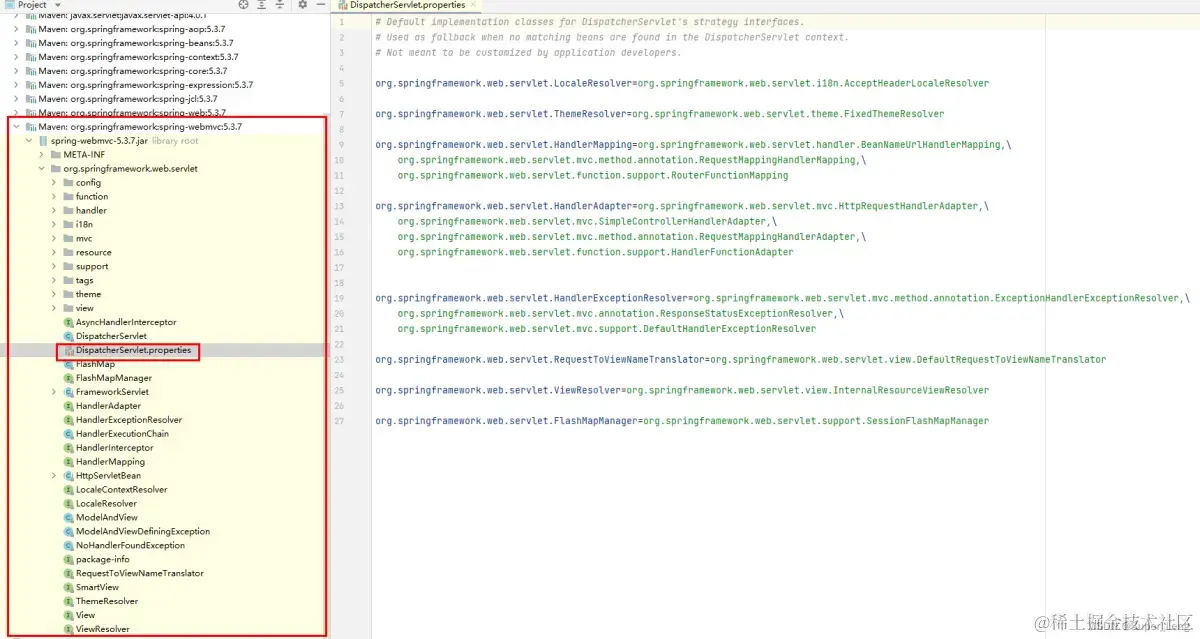This screenshot has width=1200, height=639.
Task: Click the HandlerFunctionAdapter line in editor
Action: pyautogui.click(x=595, y=252)
